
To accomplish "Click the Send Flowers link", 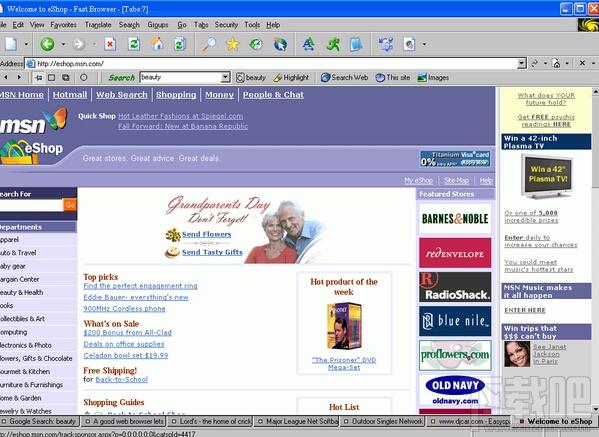I will coord(207,234).
